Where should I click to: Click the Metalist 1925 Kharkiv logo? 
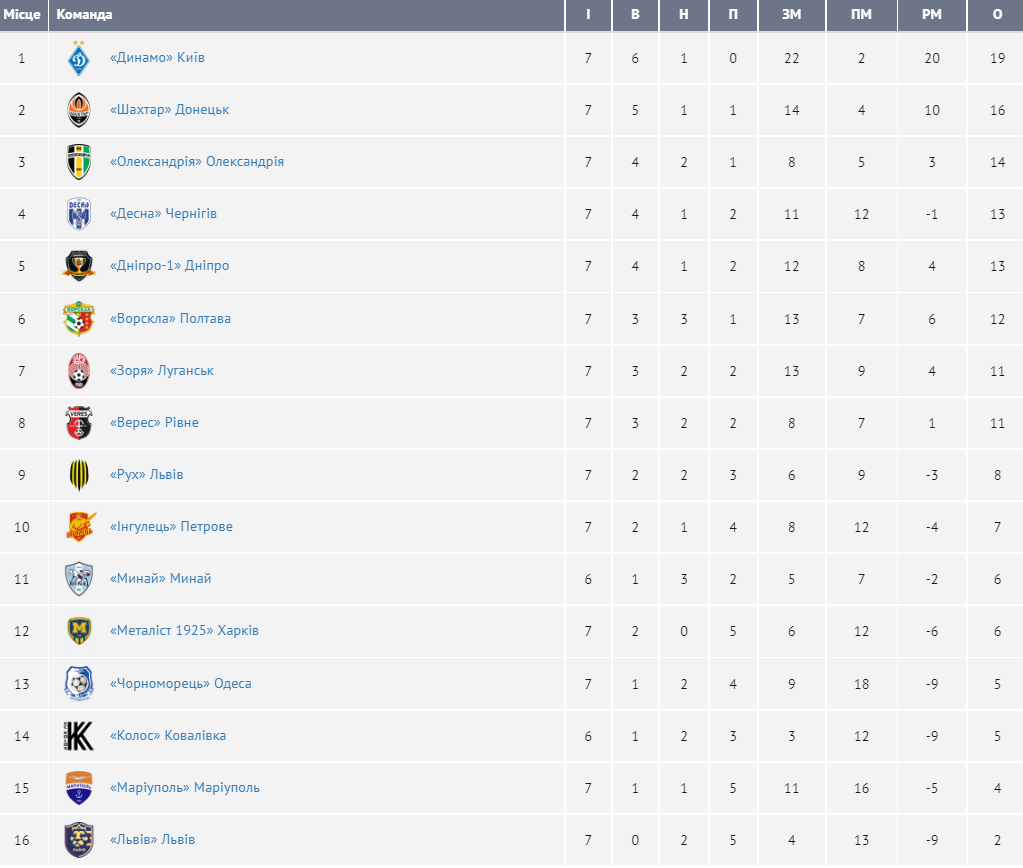point(79,631)
